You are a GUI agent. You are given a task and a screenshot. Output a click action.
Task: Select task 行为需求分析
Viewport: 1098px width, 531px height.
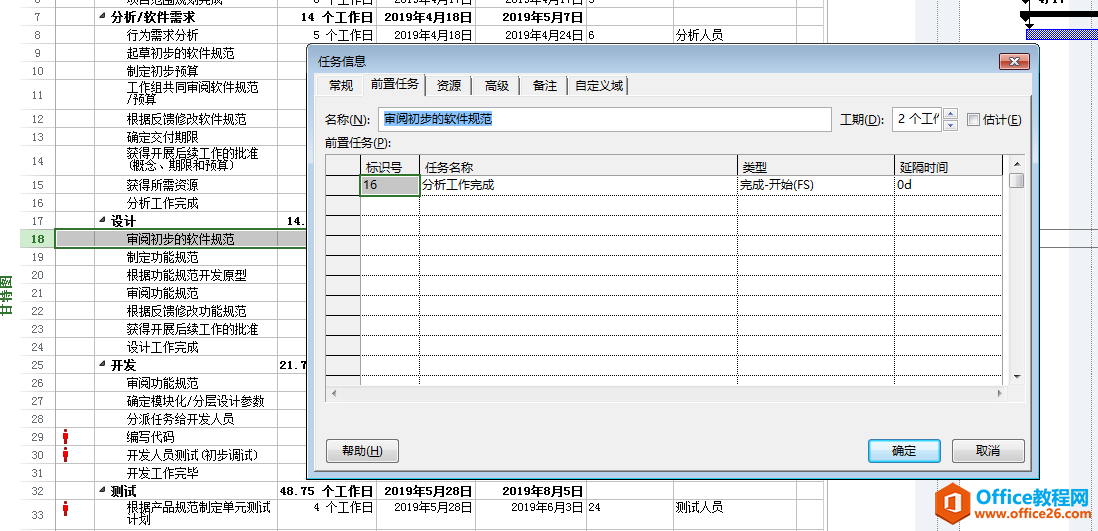(x=162, y=35)
